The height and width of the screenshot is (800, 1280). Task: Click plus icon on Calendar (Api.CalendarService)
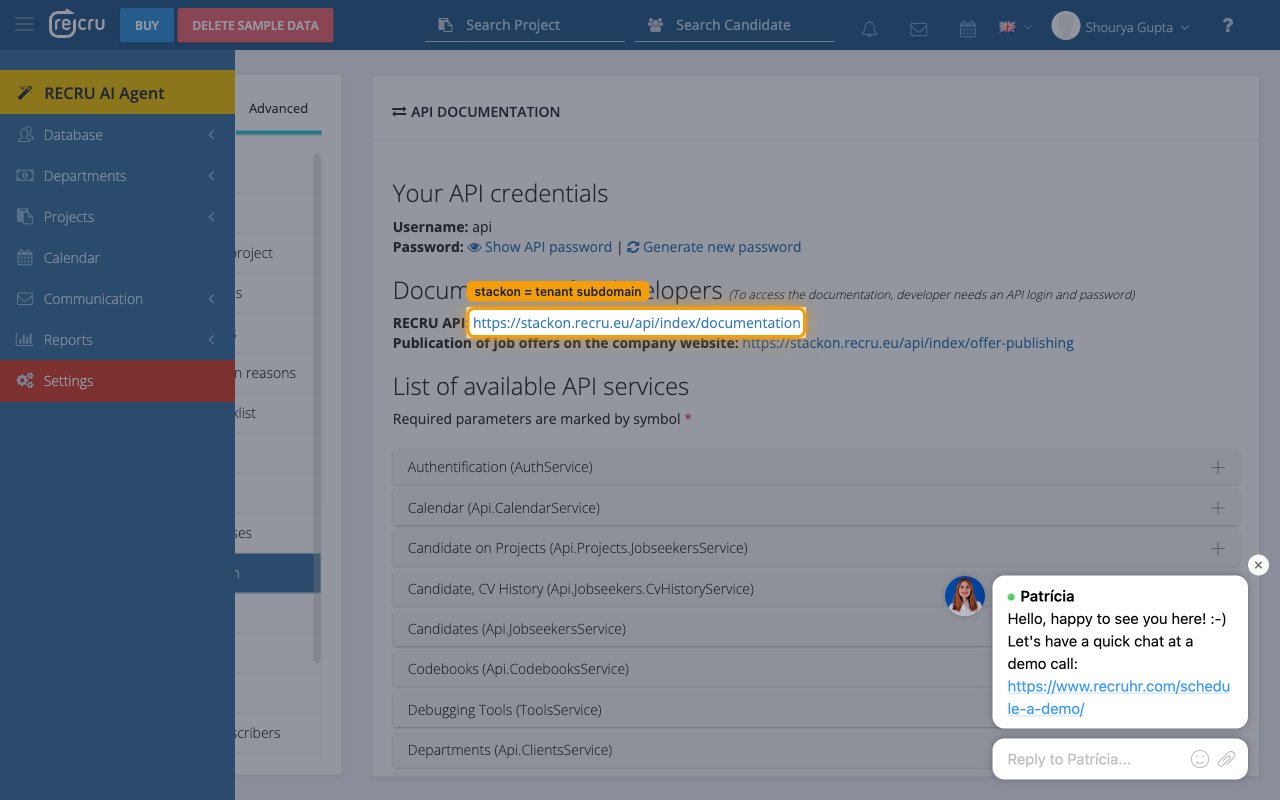tap(1218, 508)
